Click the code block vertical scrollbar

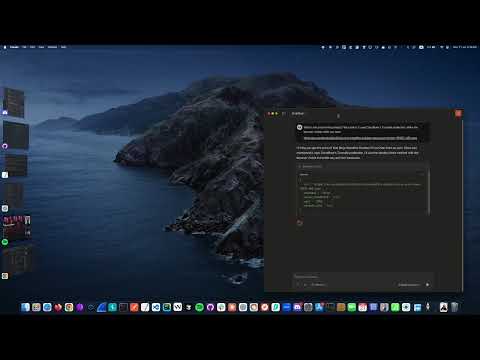428,192
